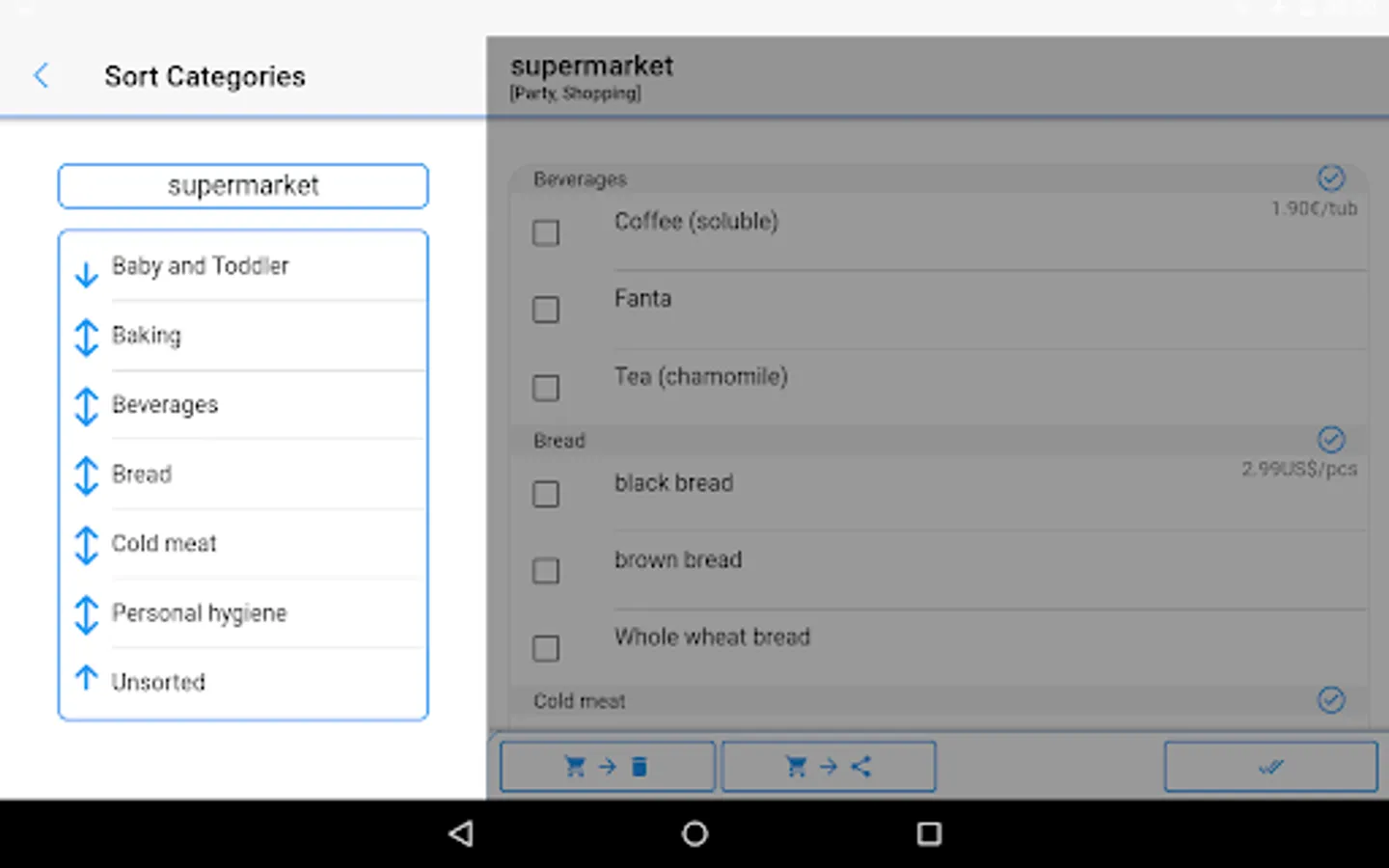The height and width of the screenshot is (868, 1389).
Task: Select the Personal hygiene category
Action: pyautogui.click(x=200, y=613)
